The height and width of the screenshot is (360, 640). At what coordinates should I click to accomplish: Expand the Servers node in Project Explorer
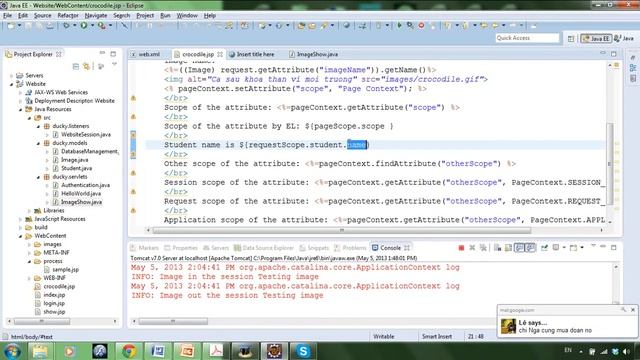[x=11, y=76]
